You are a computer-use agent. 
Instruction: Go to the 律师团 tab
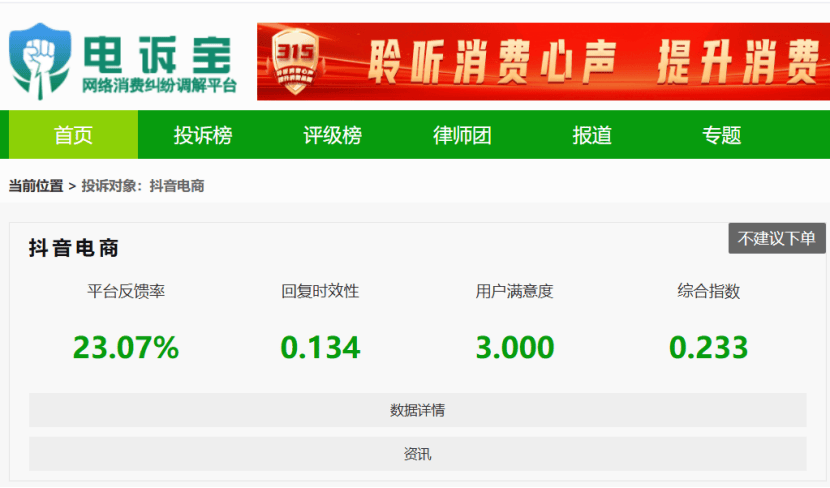tap(462, 135)
